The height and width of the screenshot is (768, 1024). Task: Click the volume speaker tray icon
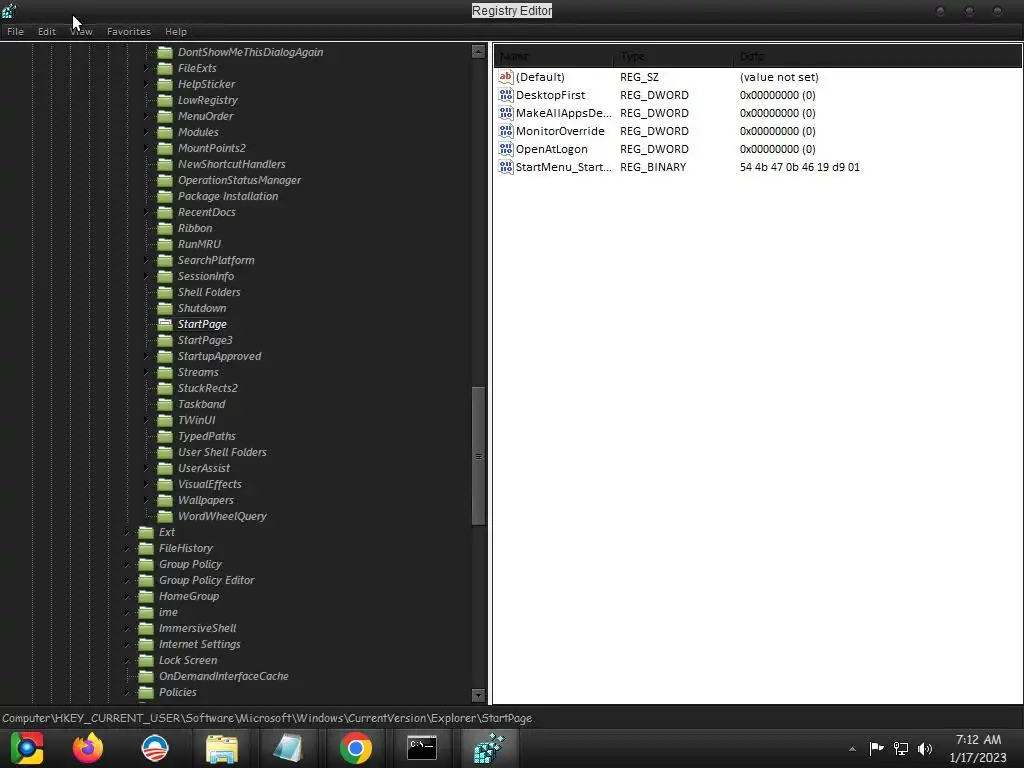pyautogui.click(x=925, y=748)
